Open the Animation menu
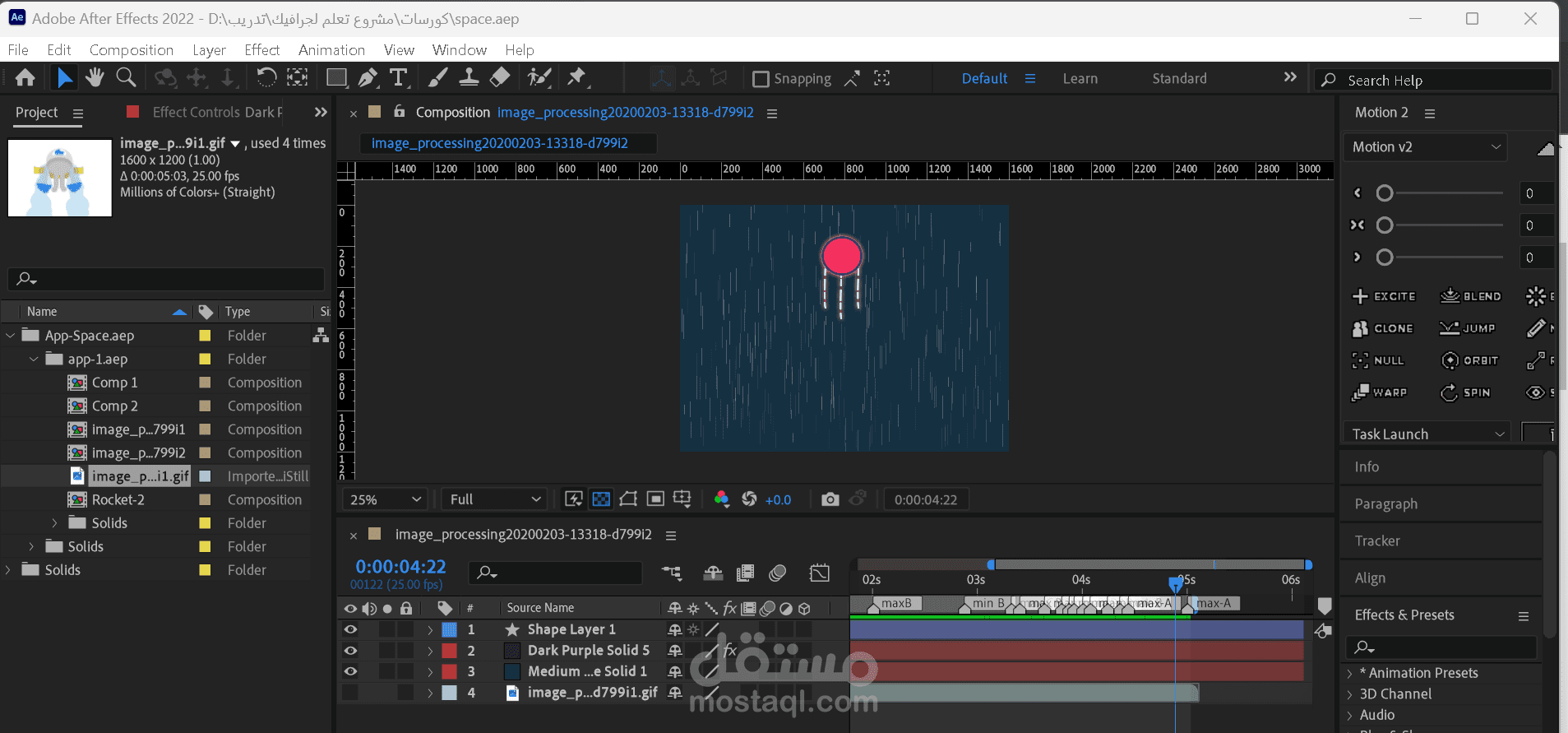 pos(331,50)
